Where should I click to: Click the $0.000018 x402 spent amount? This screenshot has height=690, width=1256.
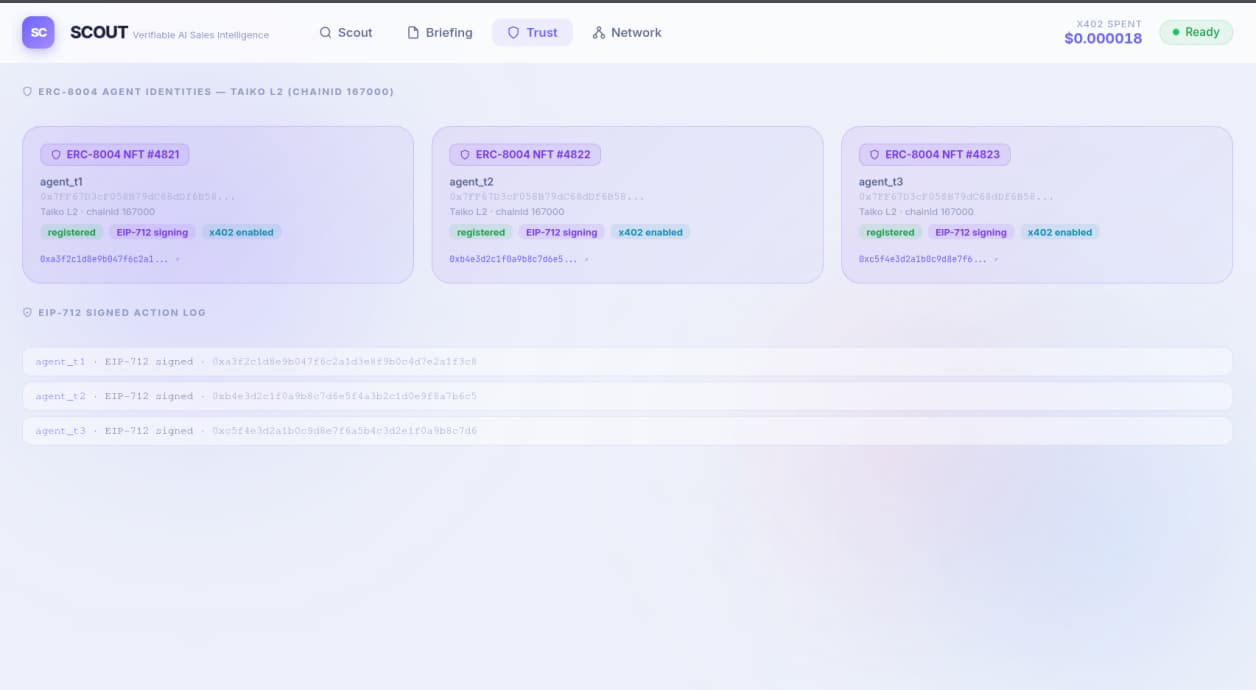pos(1103,39)
